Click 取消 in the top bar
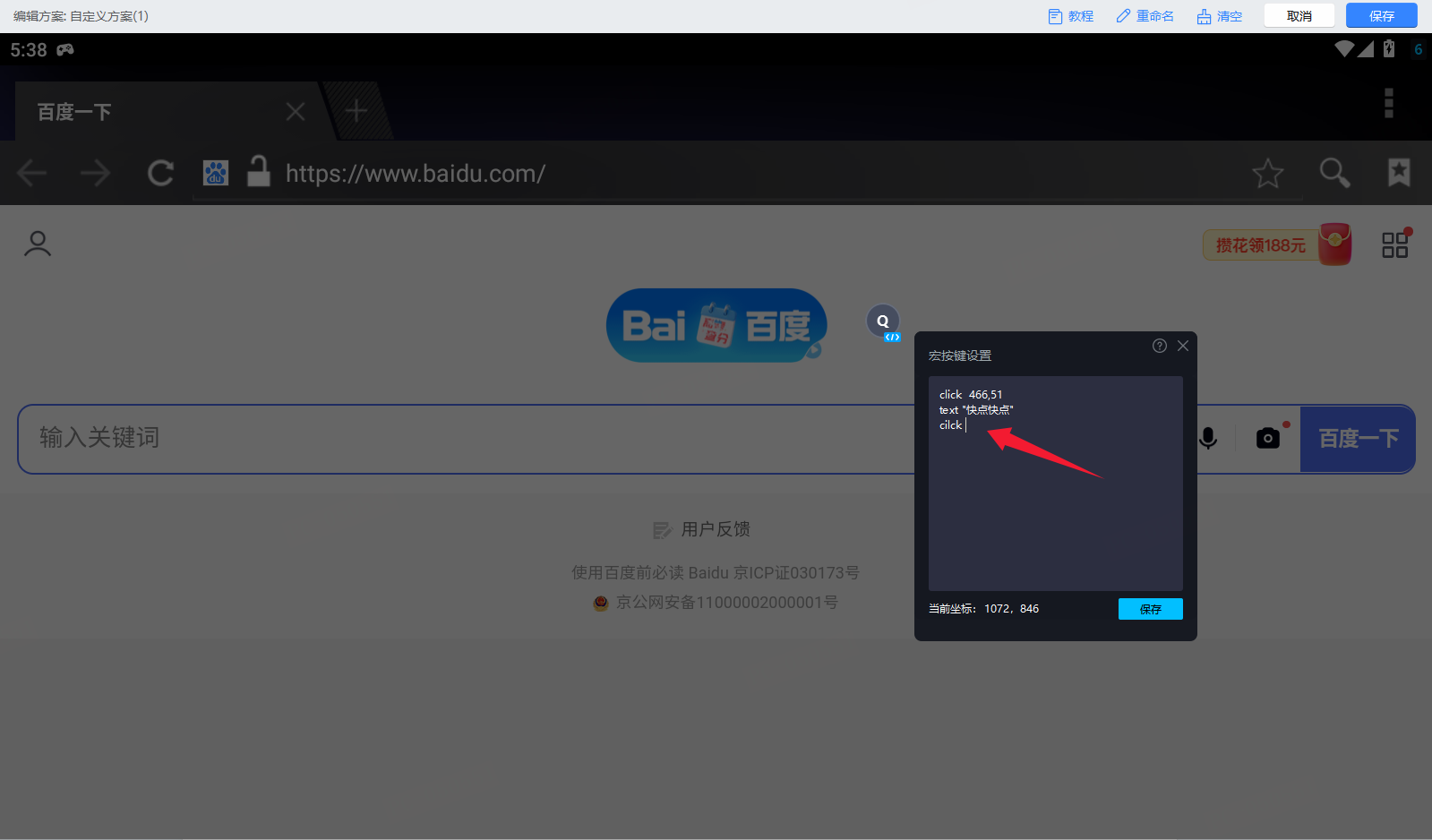The image size is (1432, 840). [x=1299, y=16]
